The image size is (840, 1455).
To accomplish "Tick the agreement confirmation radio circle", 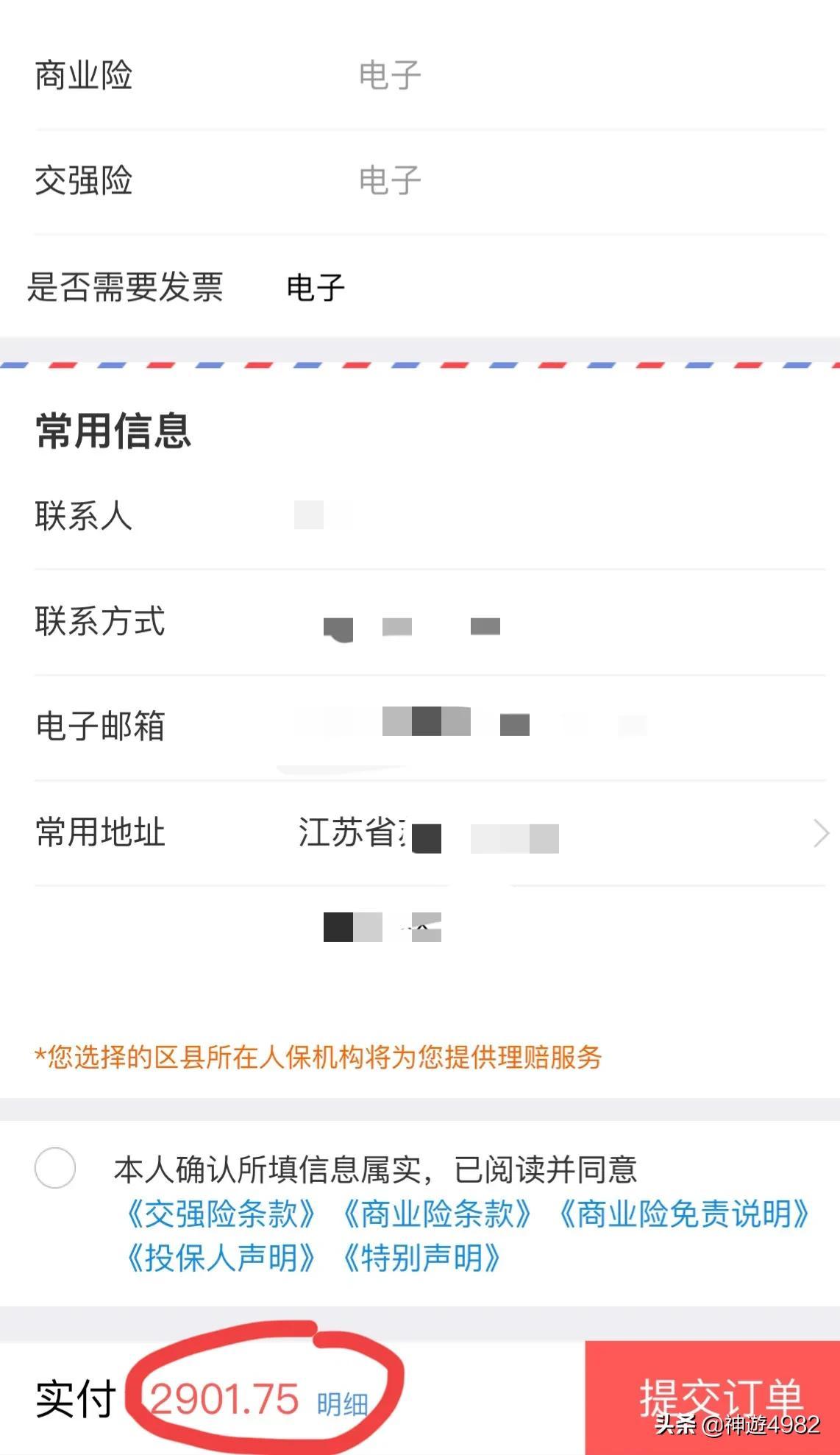I will 55,1167.
